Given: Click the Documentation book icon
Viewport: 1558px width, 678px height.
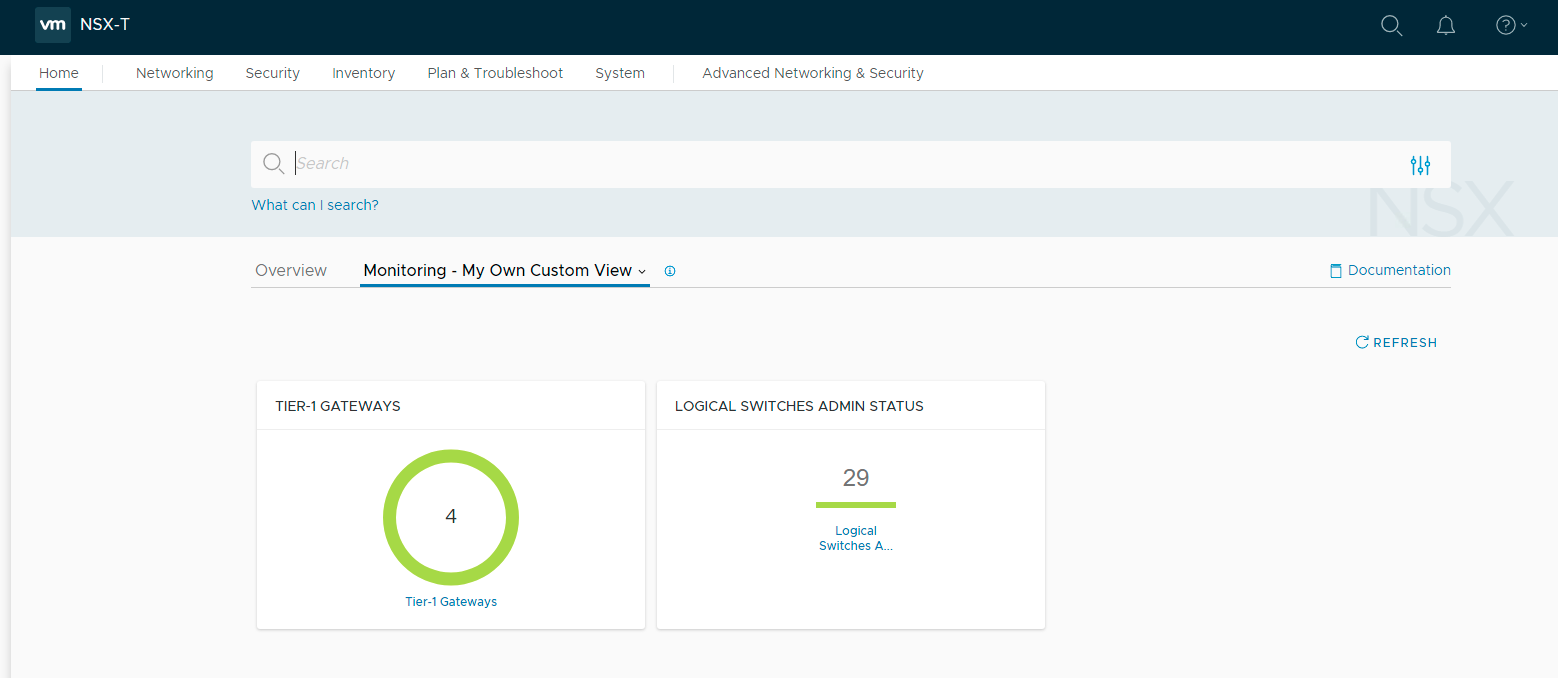Looking at the screenshot, I should (1335, 271).
